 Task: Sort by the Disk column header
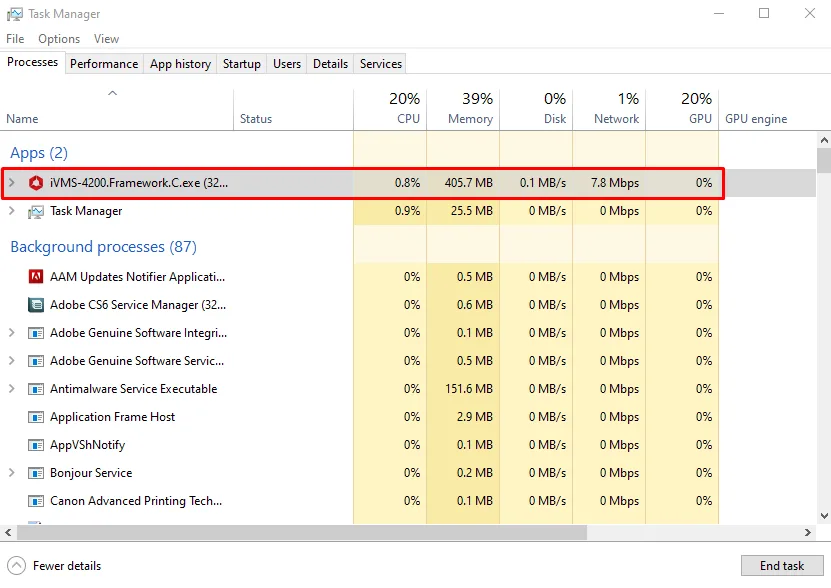click(536, 110)
